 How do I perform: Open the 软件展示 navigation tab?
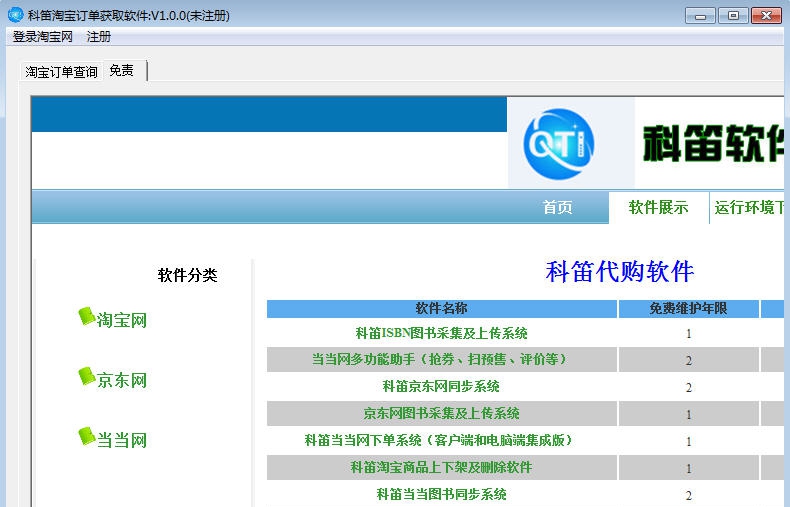[x=658, y=207]
